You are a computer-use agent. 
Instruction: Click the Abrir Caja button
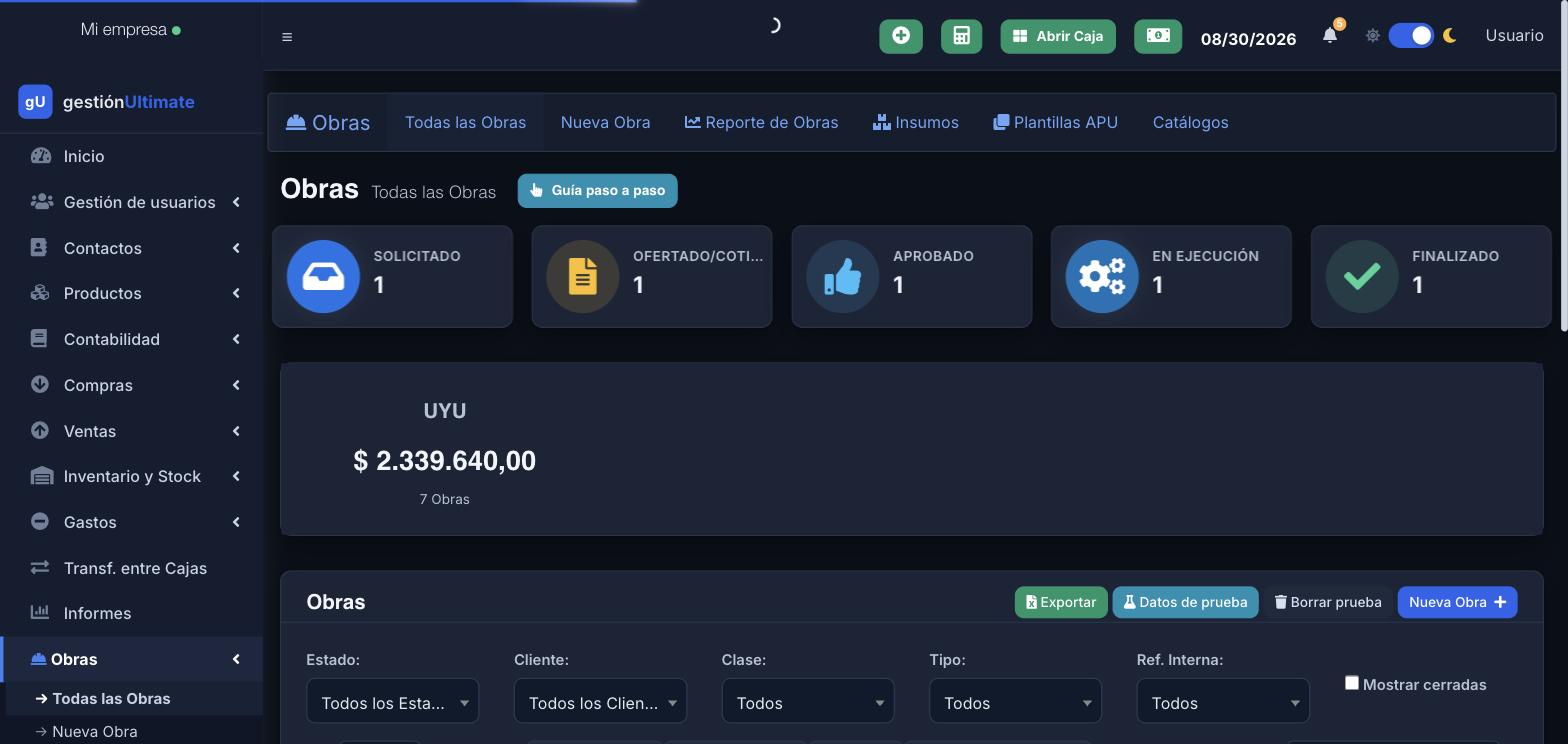tap(1058, 36)
